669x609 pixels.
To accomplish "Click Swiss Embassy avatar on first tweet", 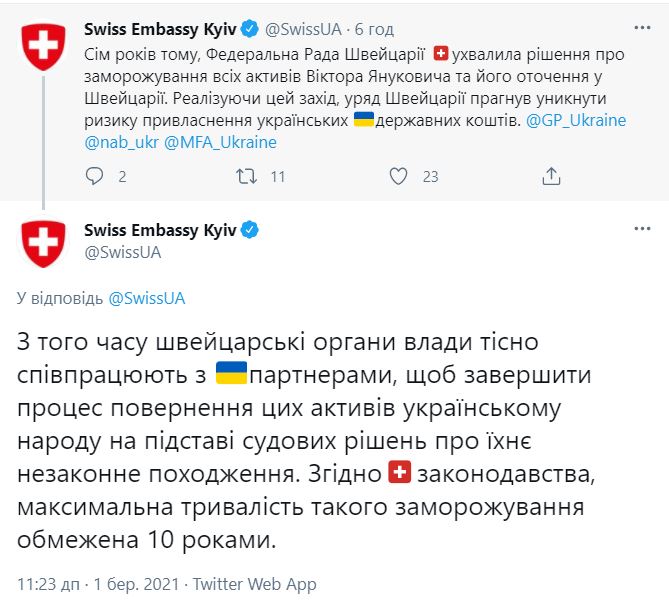I will 43,45.
